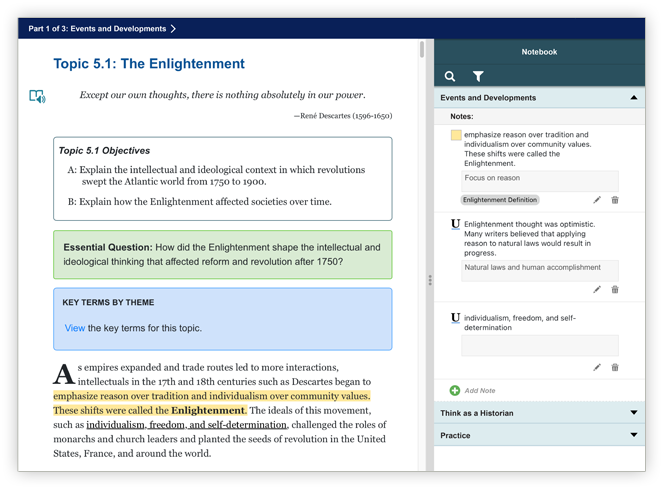Click the 'Add Note' label
This screenshot has height=497, width=666.
[x=480, y=390]
